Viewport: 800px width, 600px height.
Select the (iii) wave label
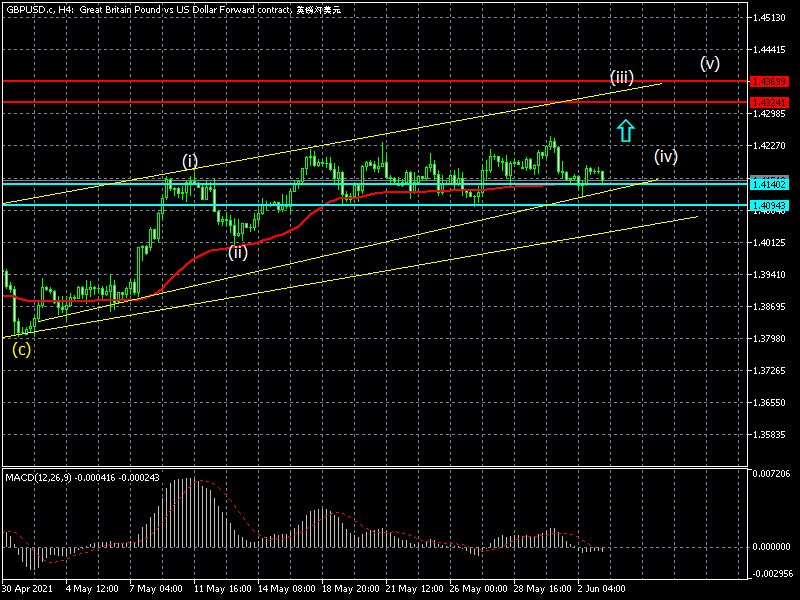click(x=621, y=77)
